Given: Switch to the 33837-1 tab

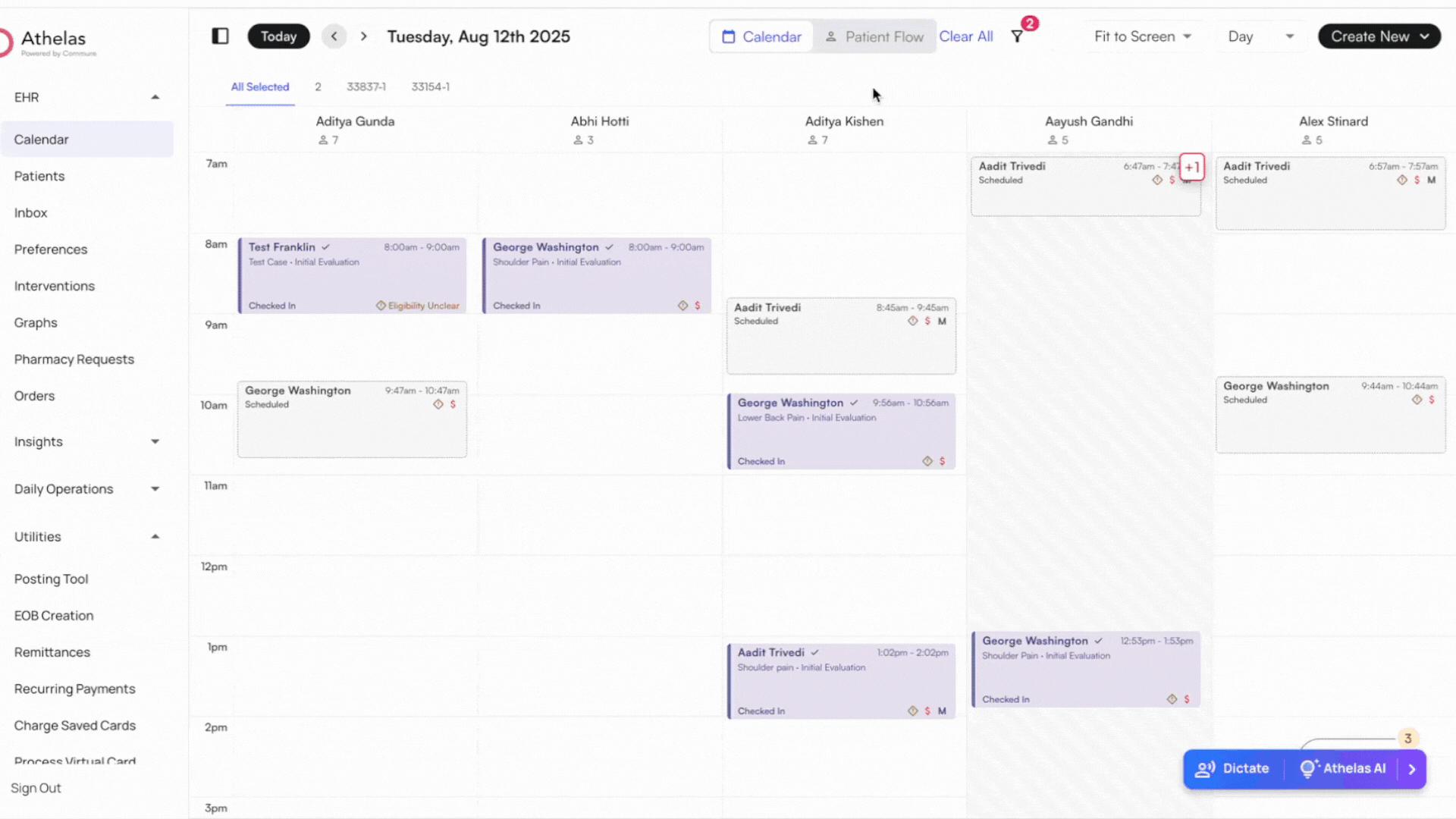Looking at the screenshot, I should (x=366, y=86).
